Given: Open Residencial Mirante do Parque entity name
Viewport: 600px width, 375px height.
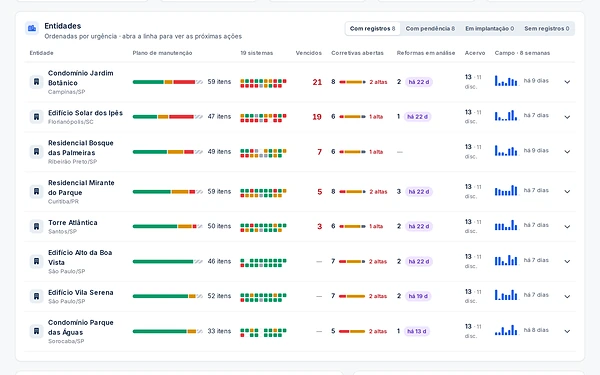Looking at the screenshot, I should [x=81, y=188].
